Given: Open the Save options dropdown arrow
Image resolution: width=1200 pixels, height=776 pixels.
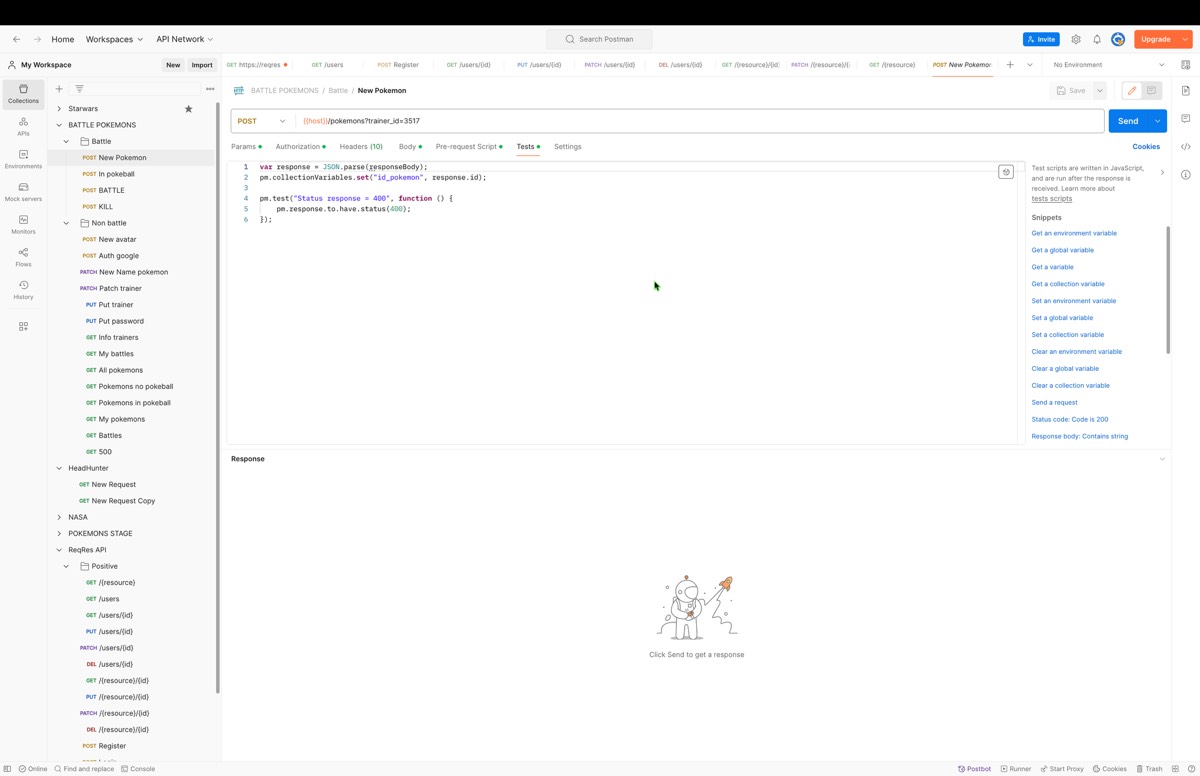Looking at the screenshot, I should 1099,90.
